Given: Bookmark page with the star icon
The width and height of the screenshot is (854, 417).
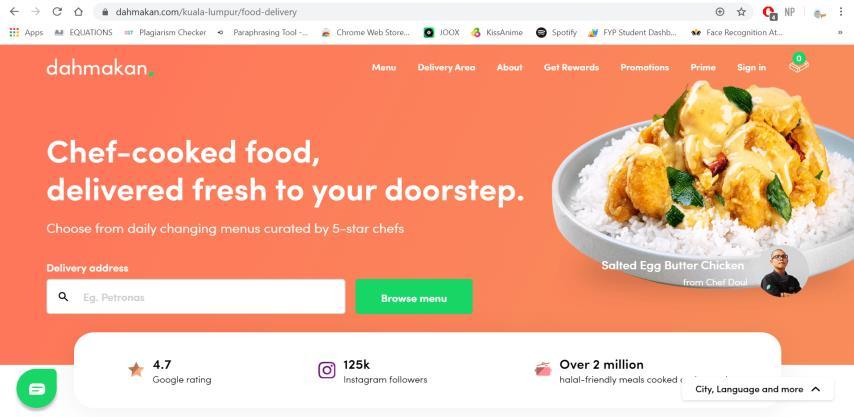Looking at the screenshot, I should [741, 11].
